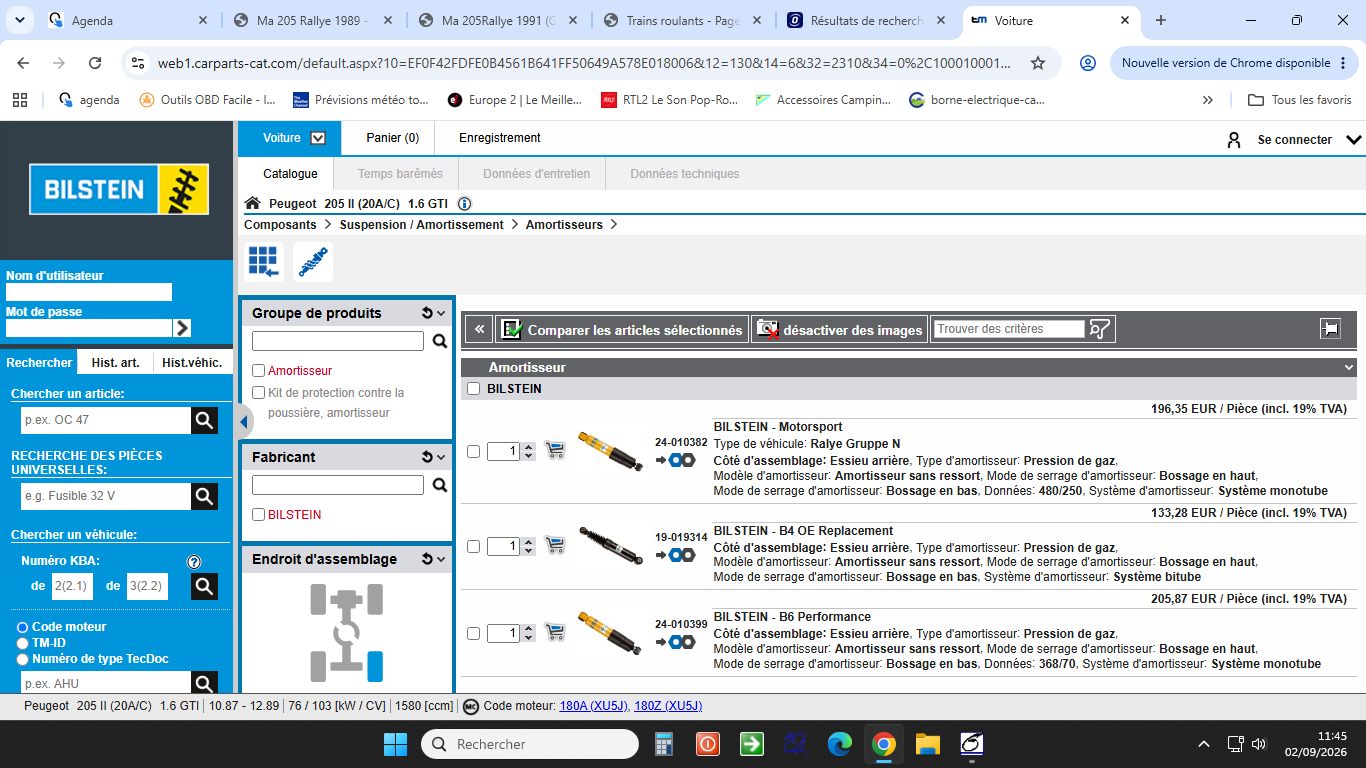Open the Hist.véhic. tab
This screenshot has width=1366, height=768.
[x=192, y=363]
